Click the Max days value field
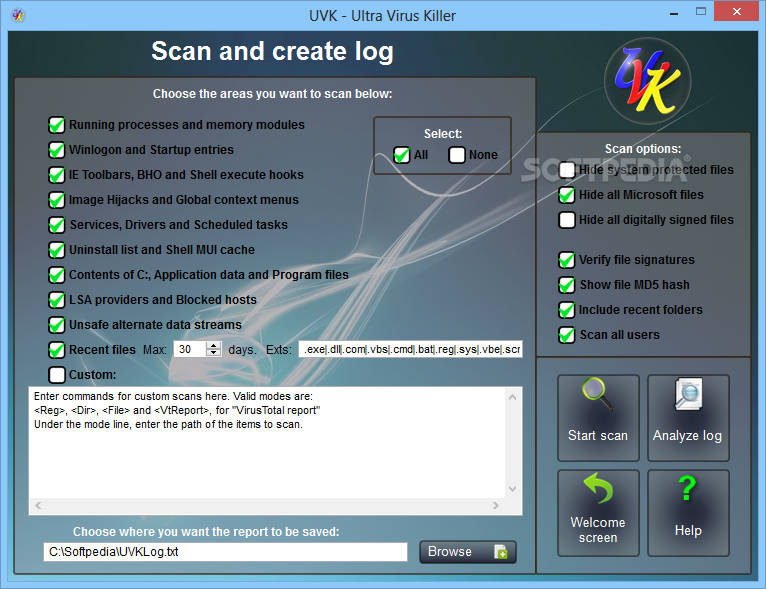The image size is (766, 589). pos(190,349)
